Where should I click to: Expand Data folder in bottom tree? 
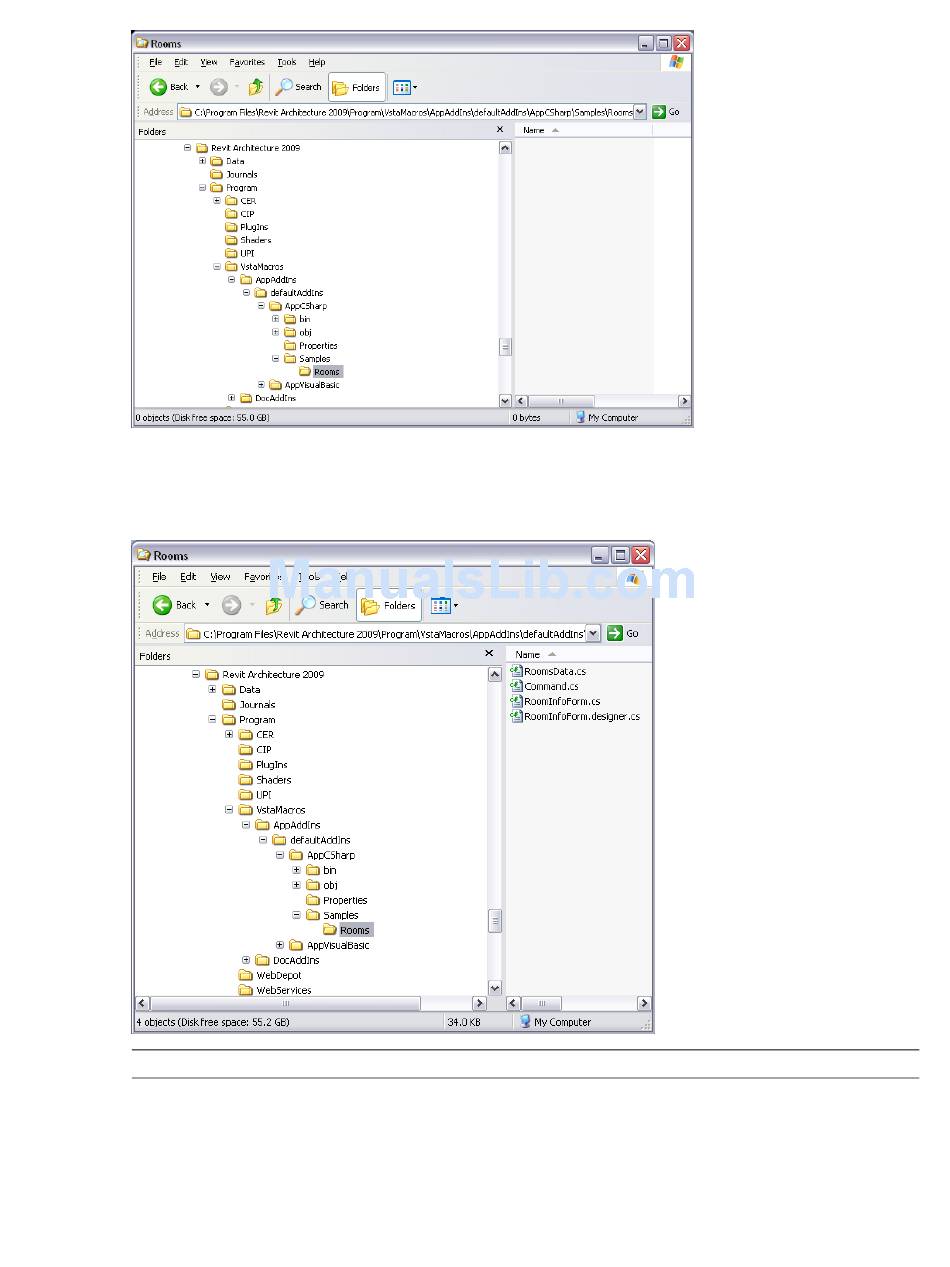click(212, 690)
